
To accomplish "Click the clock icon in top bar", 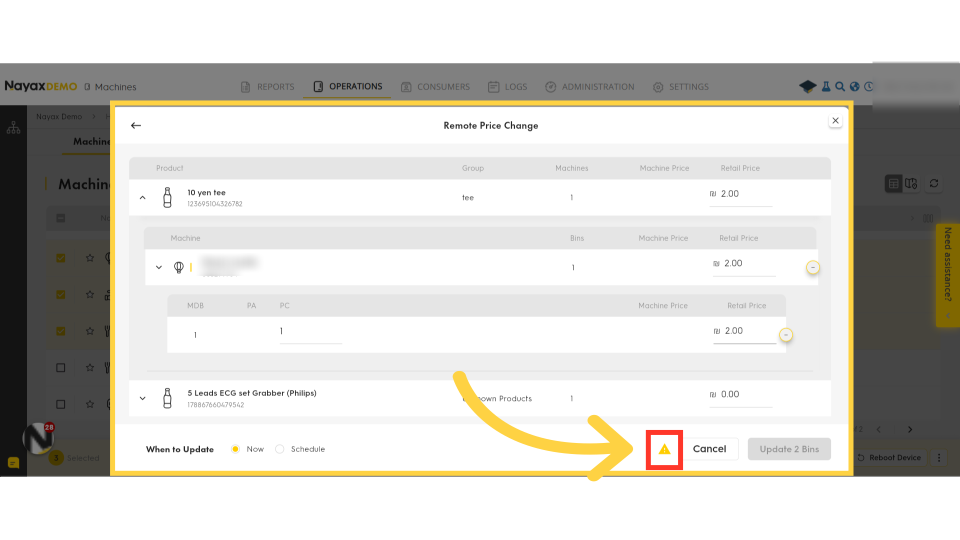I will (868, 87).
